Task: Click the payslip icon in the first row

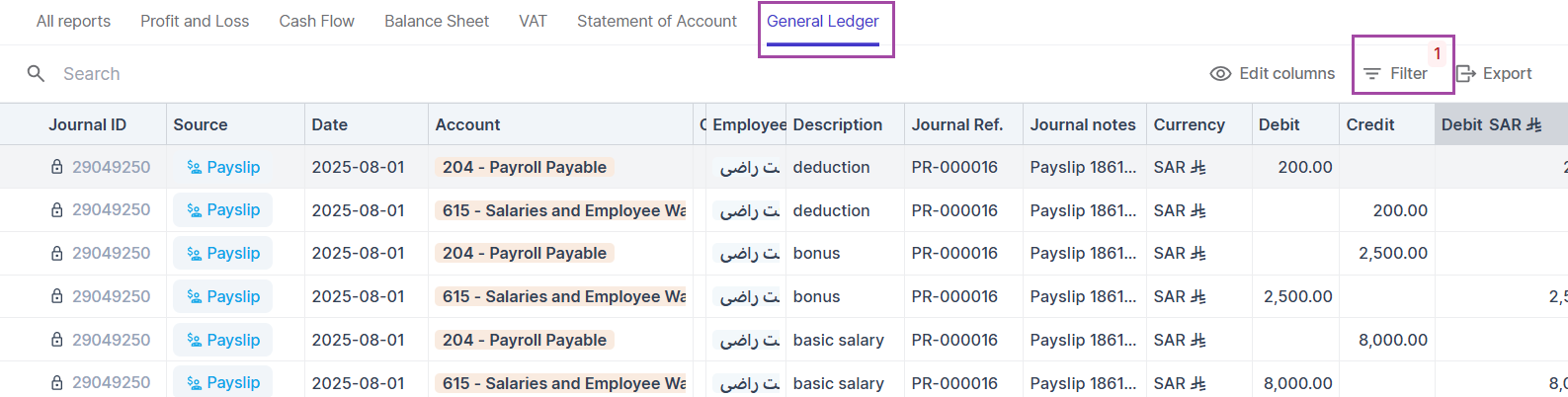Action: (194, 168)
